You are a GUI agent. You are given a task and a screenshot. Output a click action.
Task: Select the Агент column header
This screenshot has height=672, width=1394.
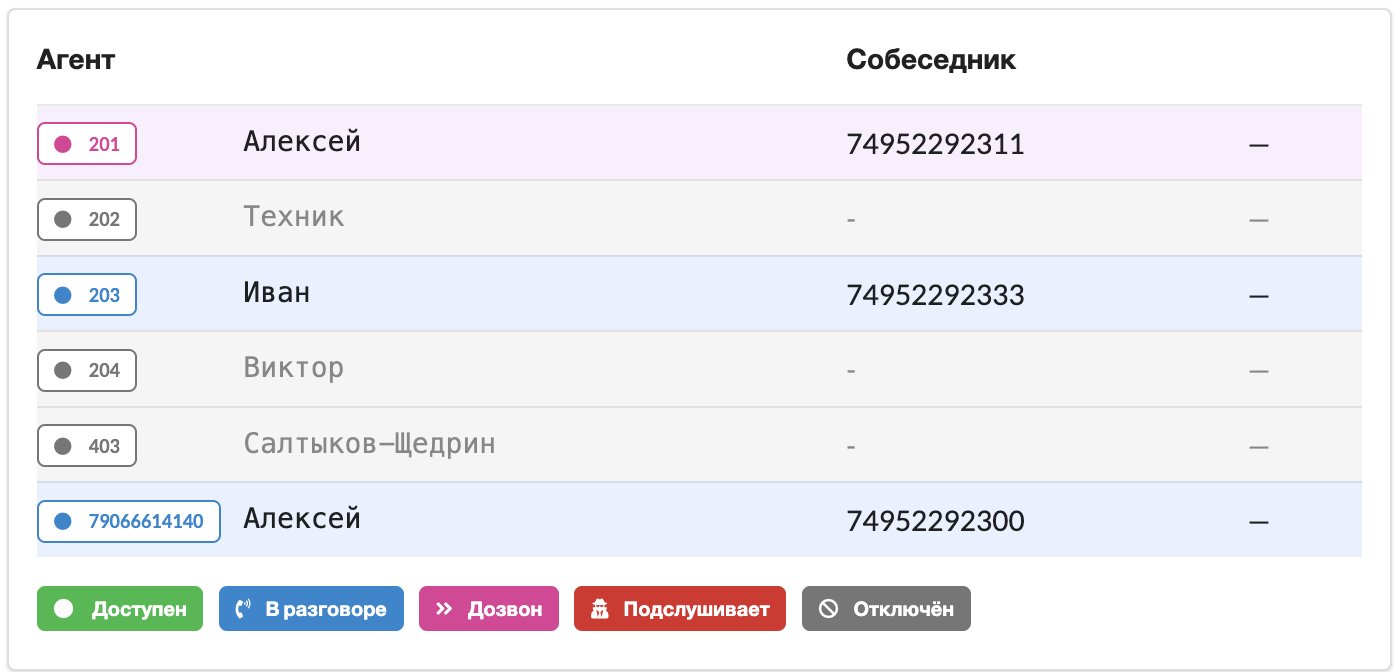(76, 60)
